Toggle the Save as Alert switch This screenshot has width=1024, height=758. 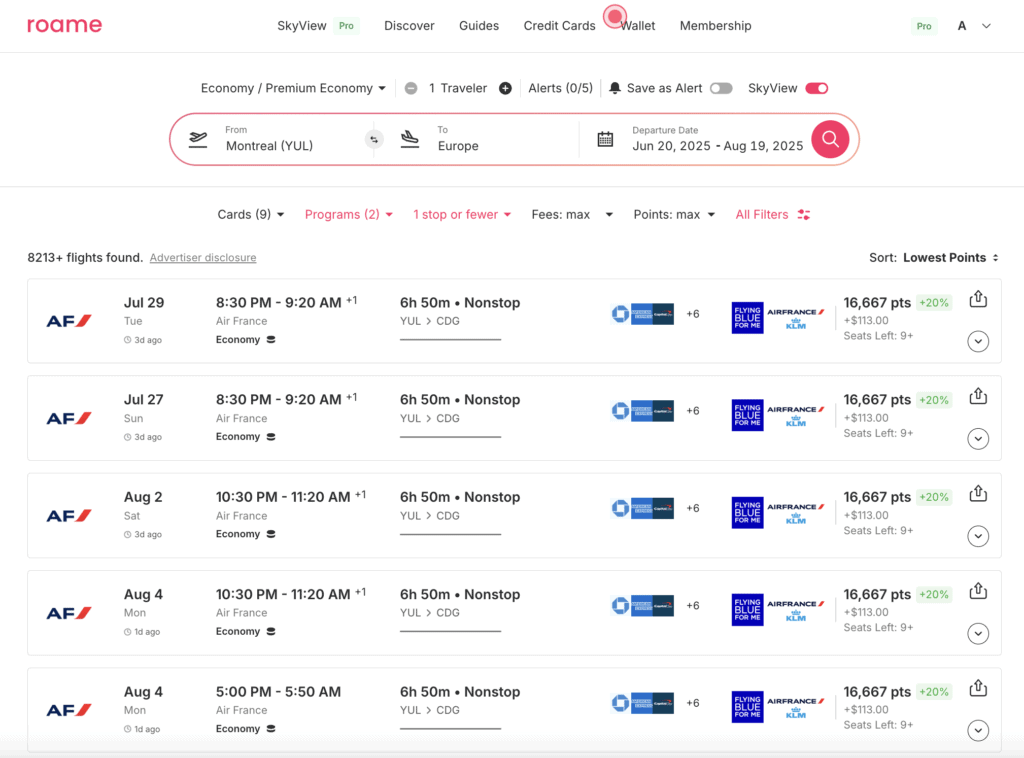[721, 88]
